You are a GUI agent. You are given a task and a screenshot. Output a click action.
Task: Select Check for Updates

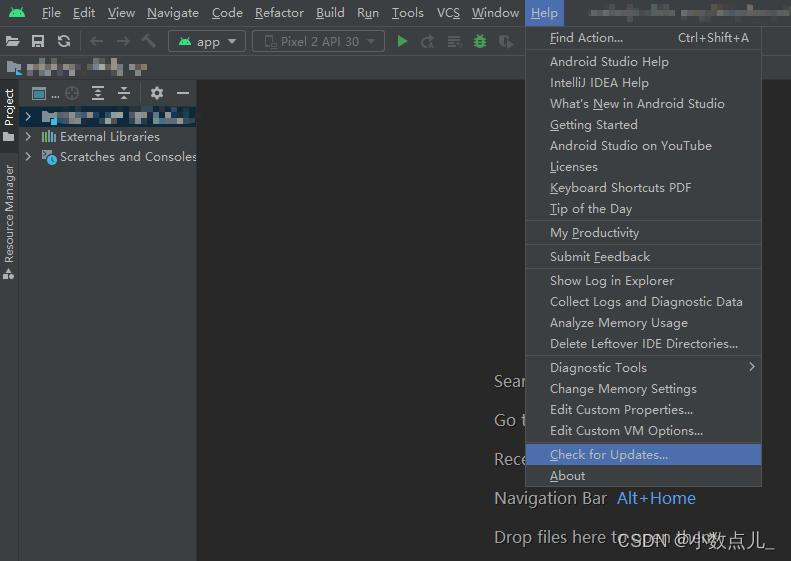(643, 455)
